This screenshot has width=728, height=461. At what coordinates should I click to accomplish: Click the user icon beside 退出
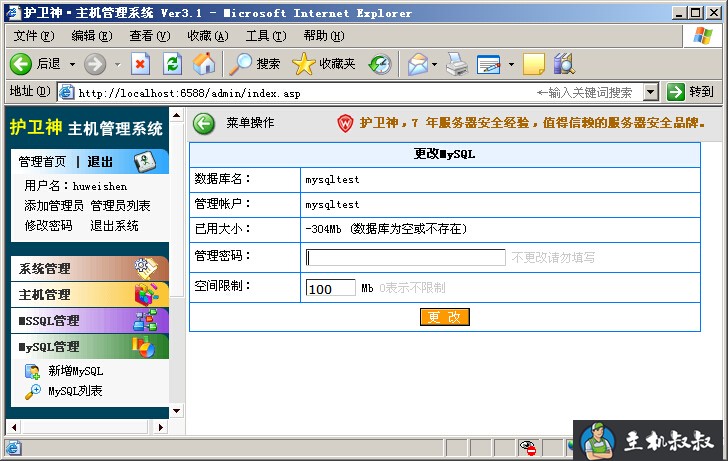(x=145, y=162)
